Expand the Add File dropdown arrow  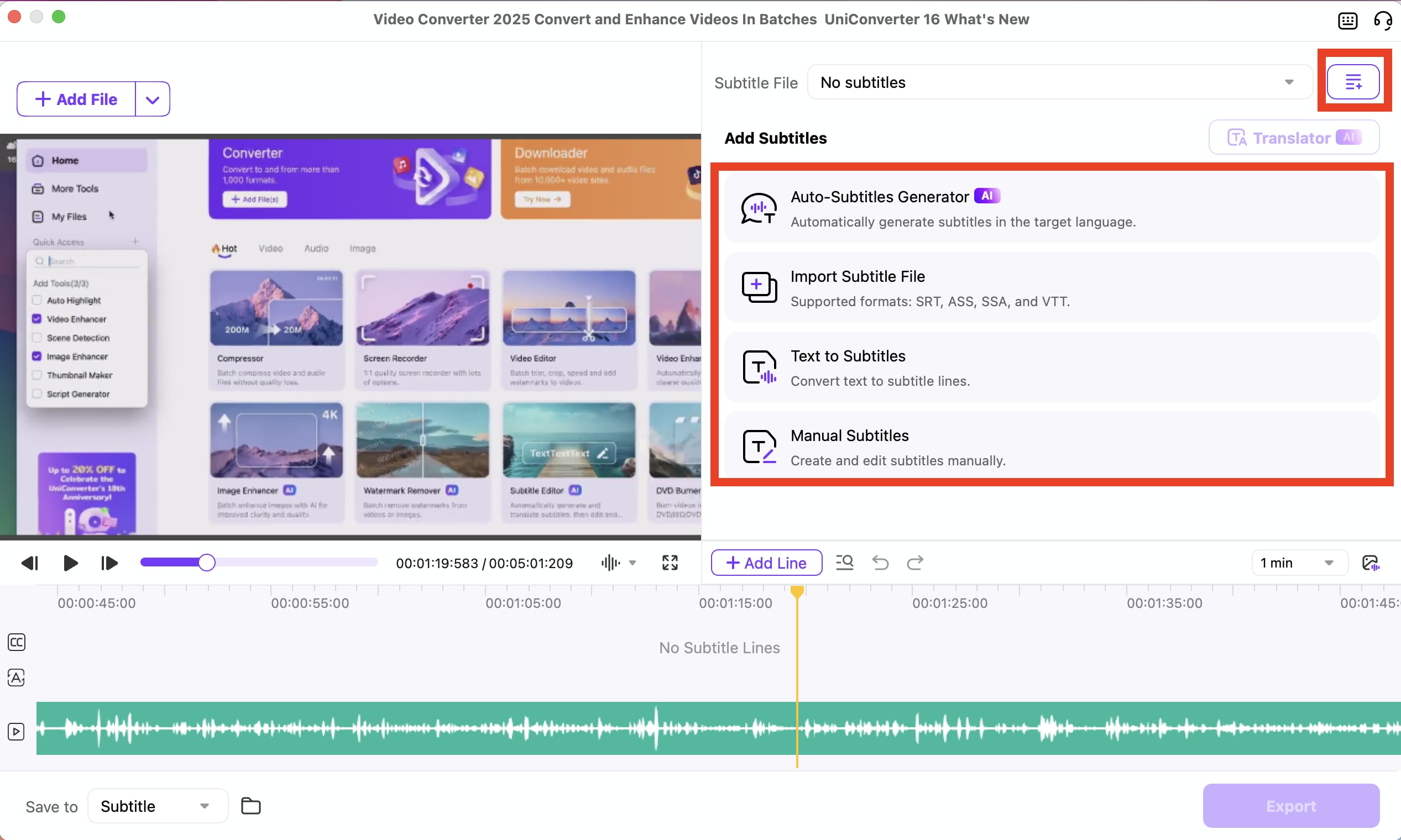[x=151, y=98]
